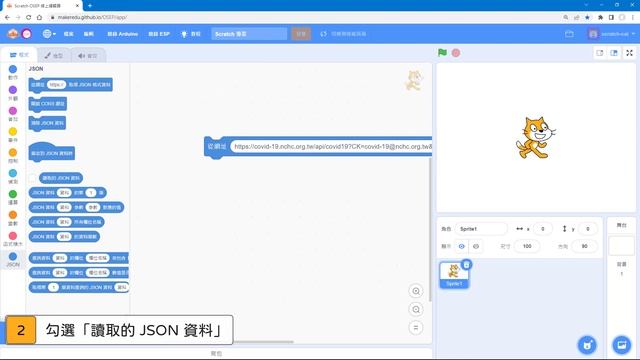640x360 pixels.
Task: Click the red stop button
Action: (x=456, y=53)
